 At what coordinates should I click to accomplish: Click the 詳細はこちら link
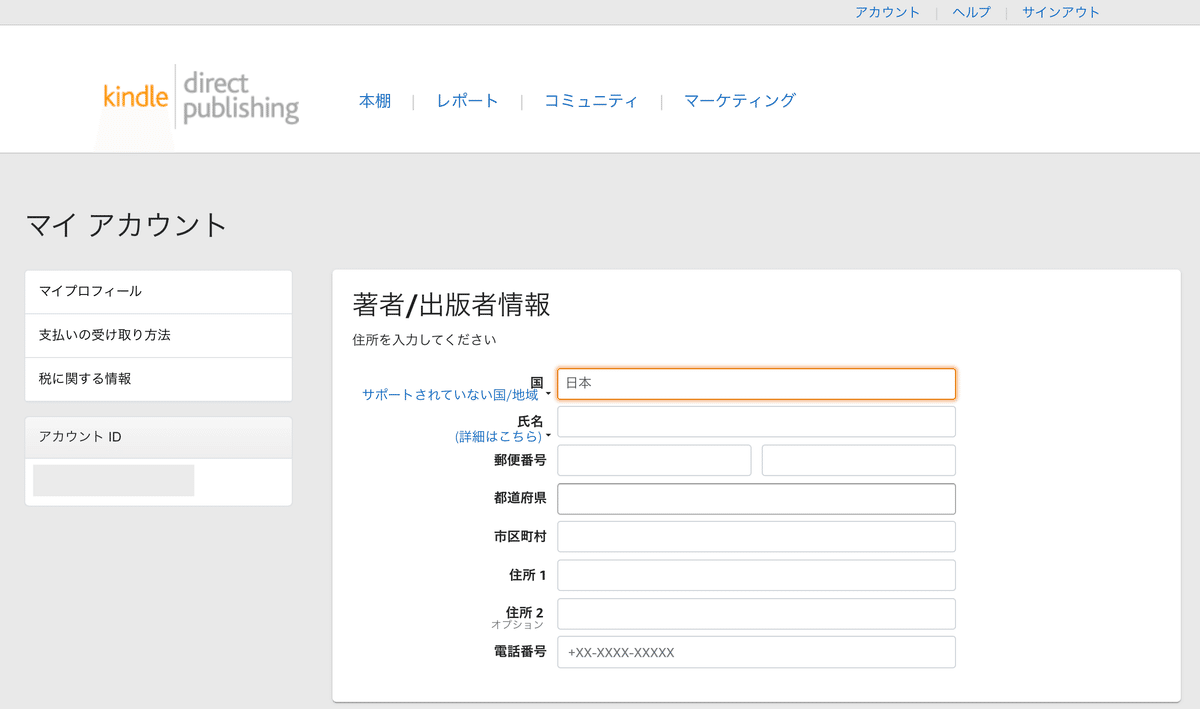point(499,436)
